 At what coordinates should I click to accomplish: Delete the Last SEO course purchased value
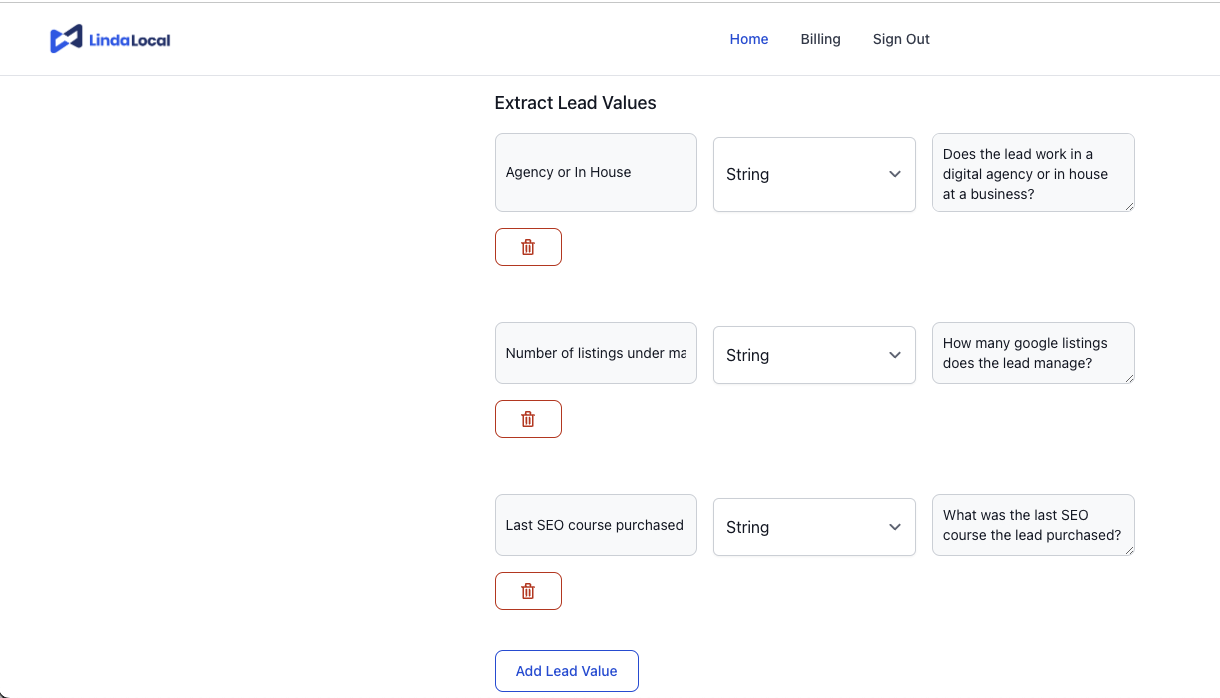528,591
